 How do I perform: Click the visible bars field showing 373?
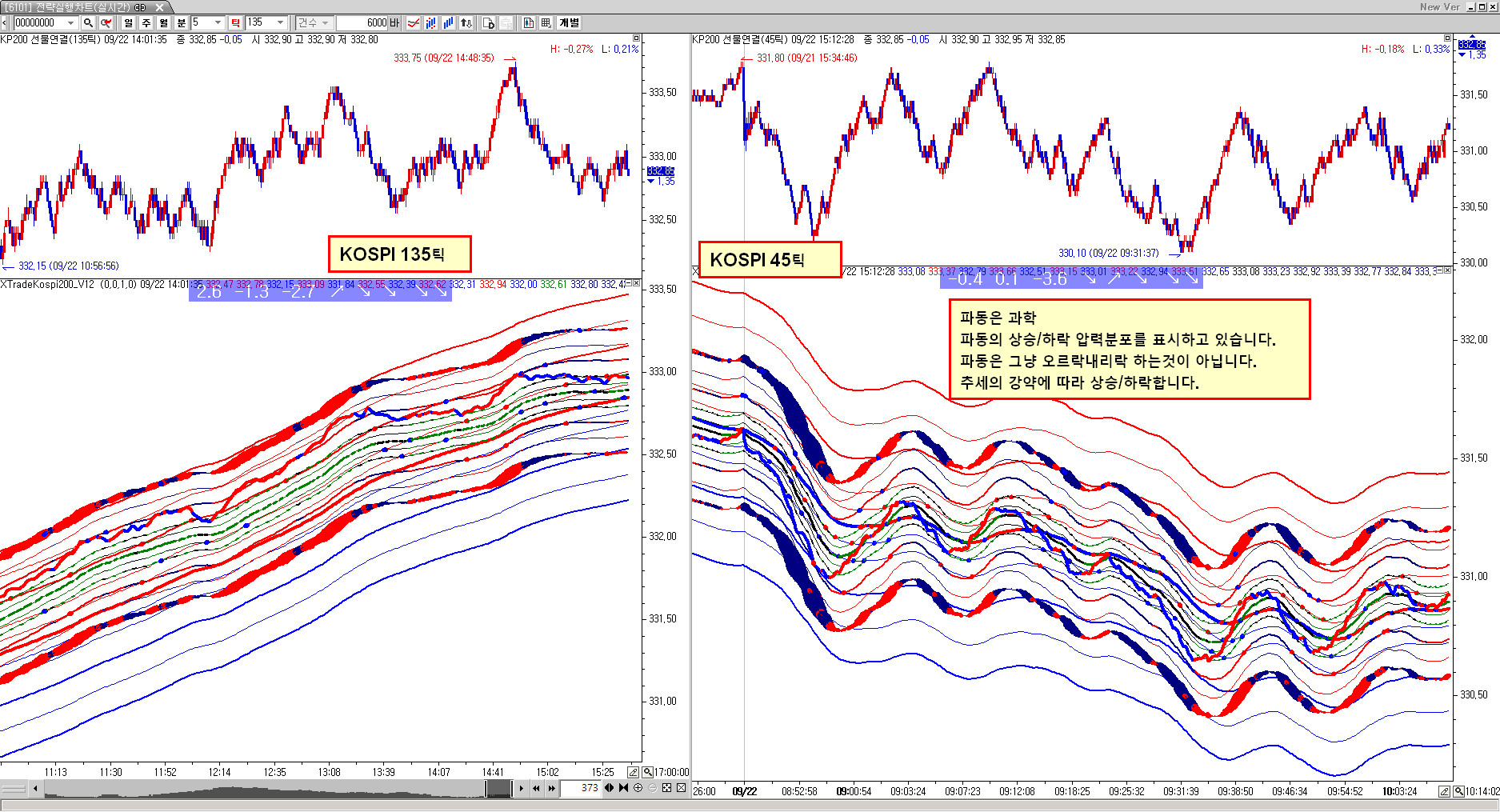tap(580, 788)
